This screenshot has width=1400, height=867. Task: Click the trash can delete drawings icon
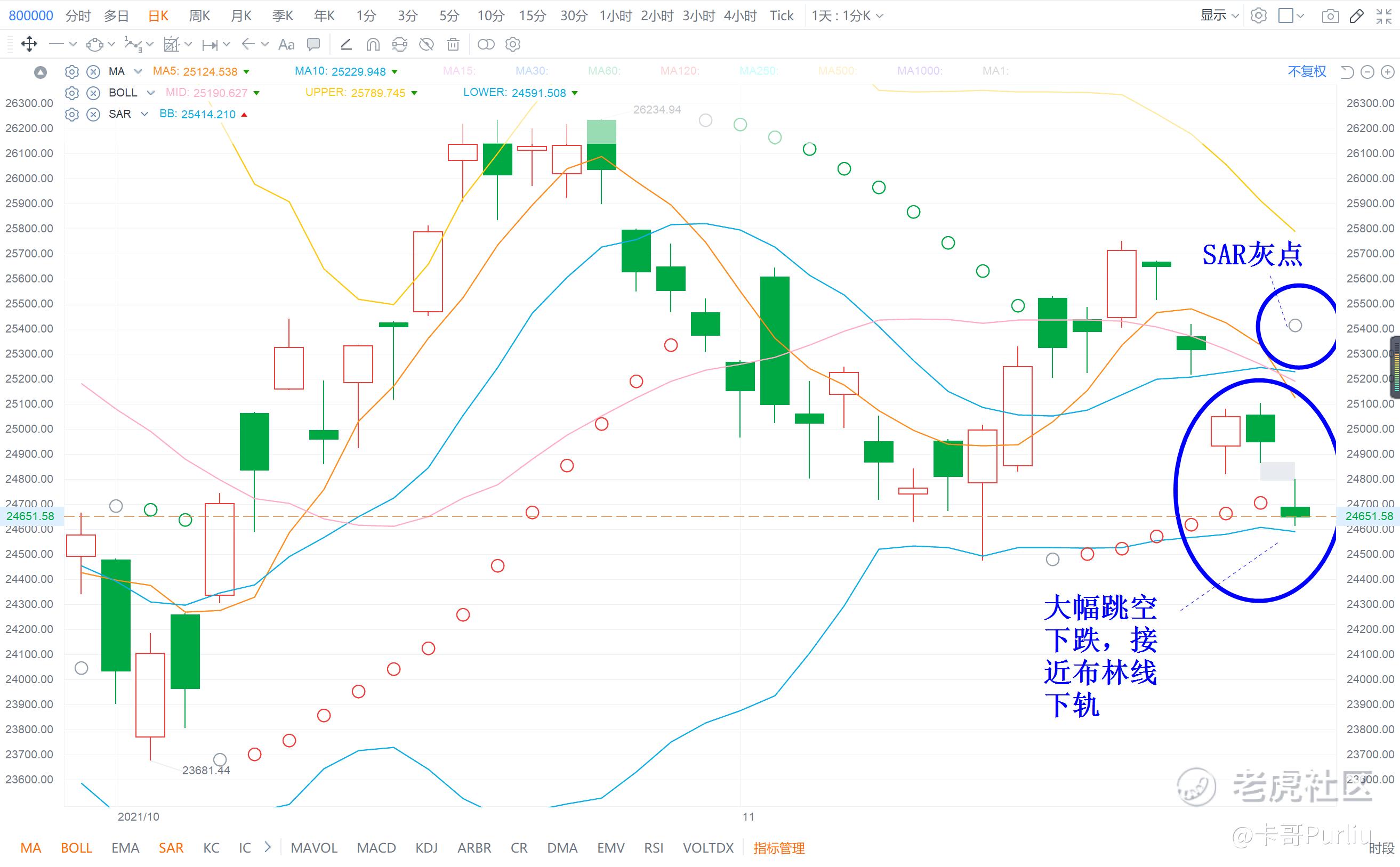(453, 44)
